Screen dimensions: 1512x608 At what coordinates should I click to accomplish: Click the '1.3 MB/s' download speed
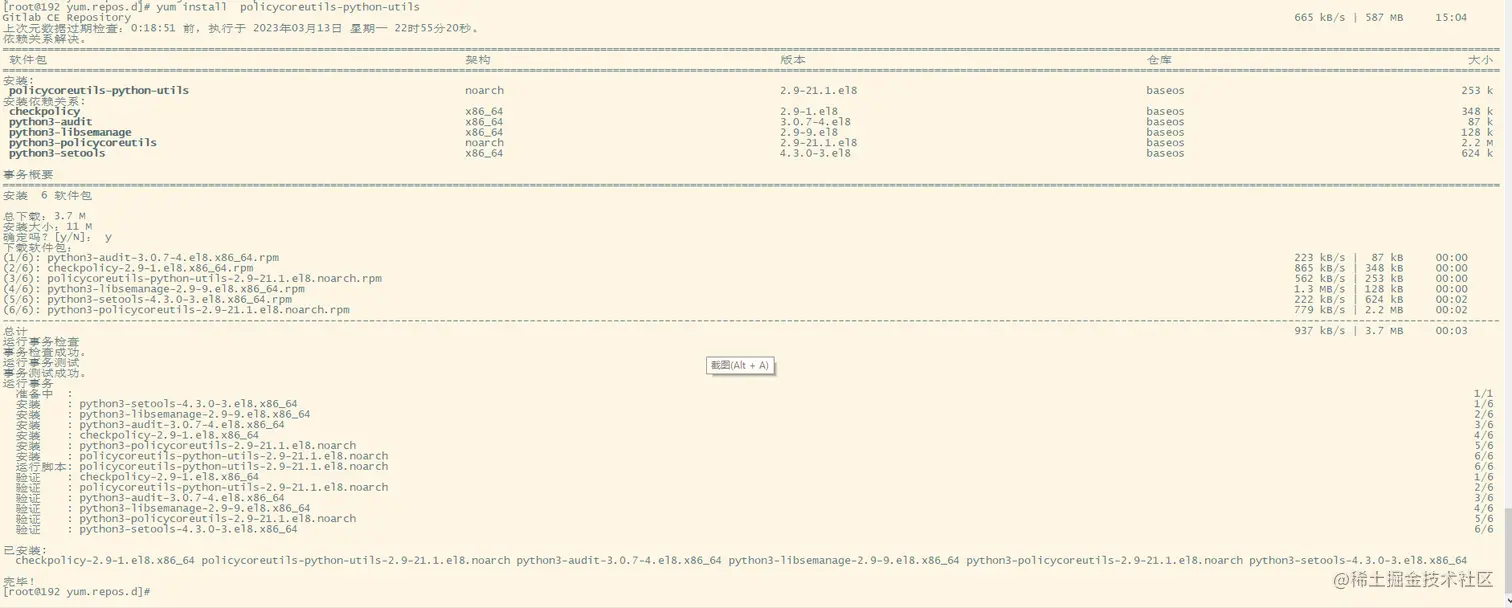coord(1319,289)
